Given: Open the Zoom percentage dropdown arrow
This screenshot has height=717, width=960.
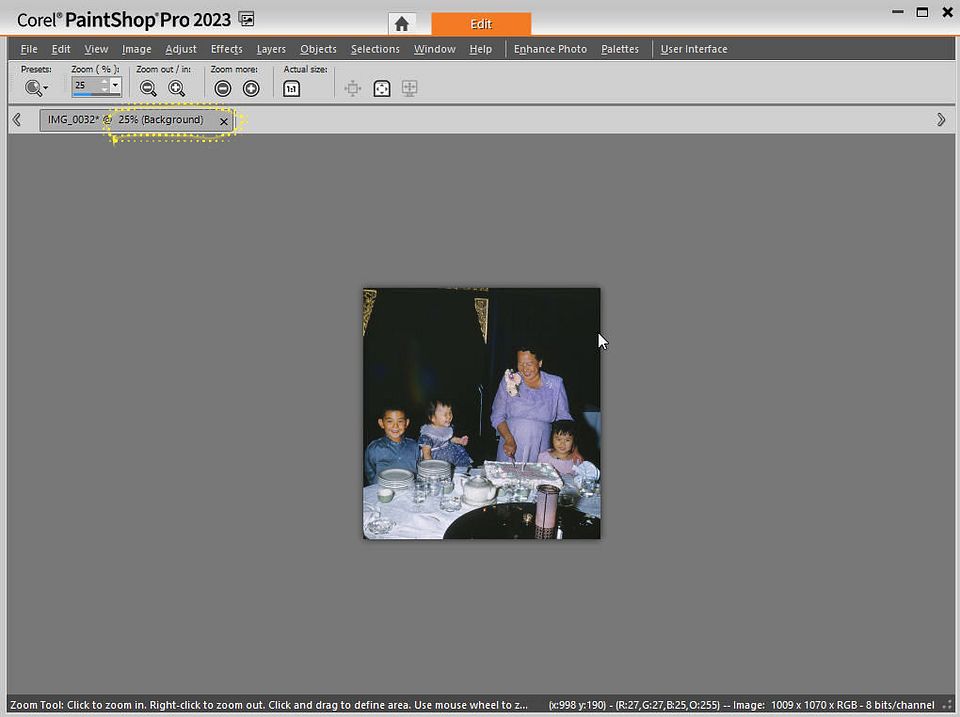Looking at the screenshot, I should [x=114, y=86].
